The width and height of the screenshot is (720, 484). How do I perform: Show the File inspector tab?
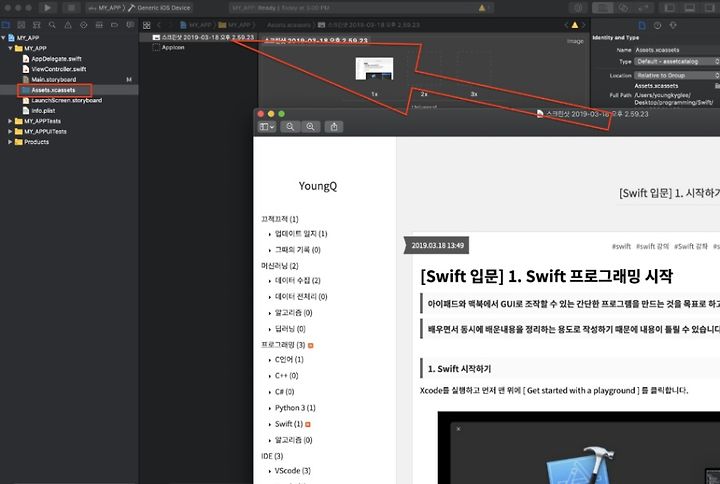click(x=642, y=25)
